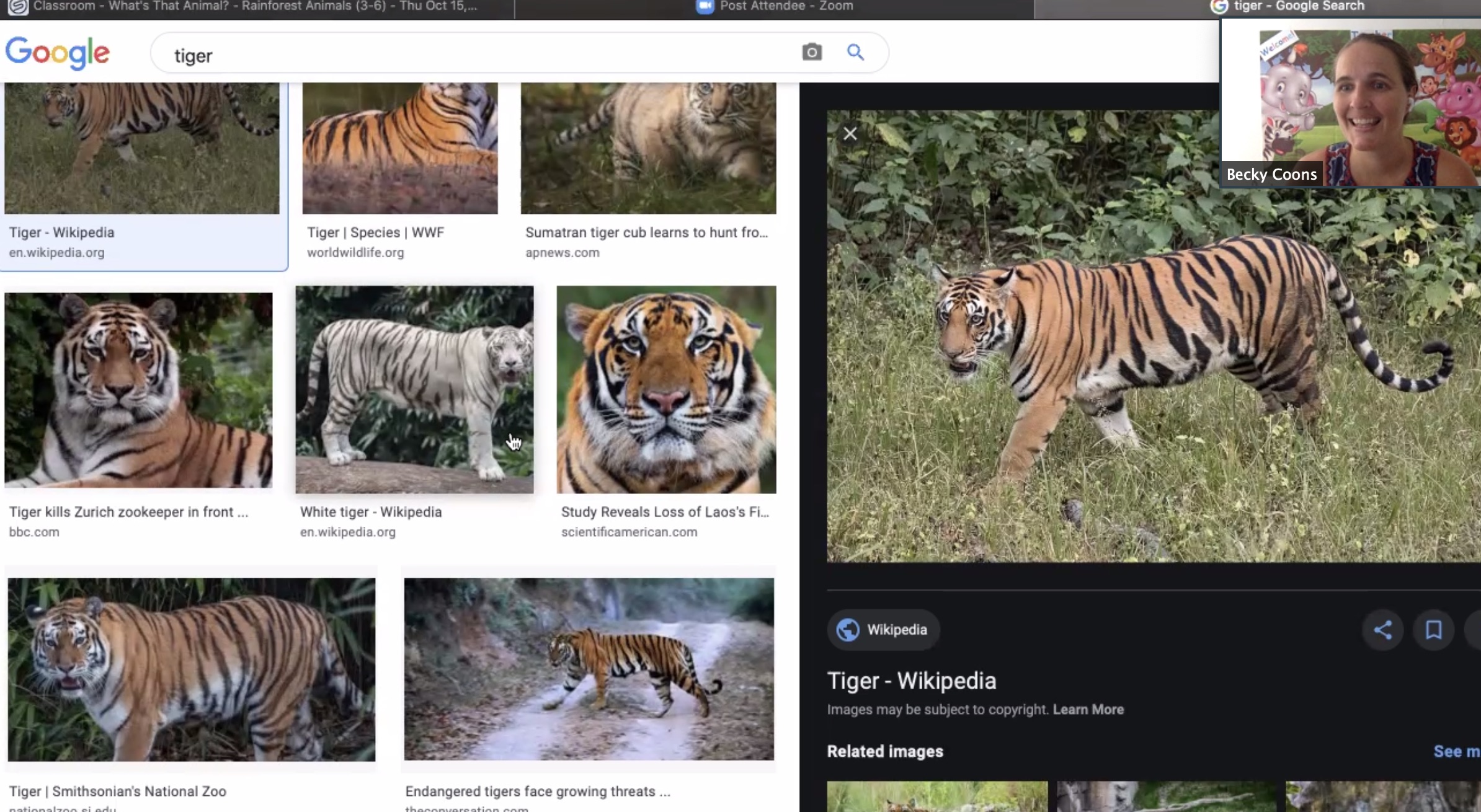Click the search by image camera icon
This screenshot has width=1481, height=812.
click(812, 52)
